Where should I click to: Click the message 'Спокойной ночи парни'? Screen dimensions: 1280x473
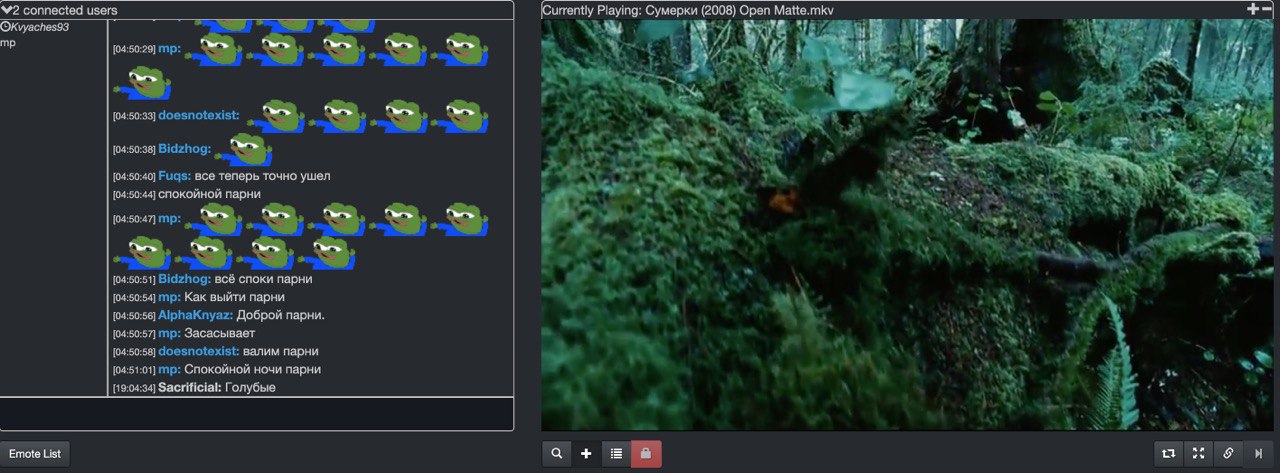[x=253, y=369]
